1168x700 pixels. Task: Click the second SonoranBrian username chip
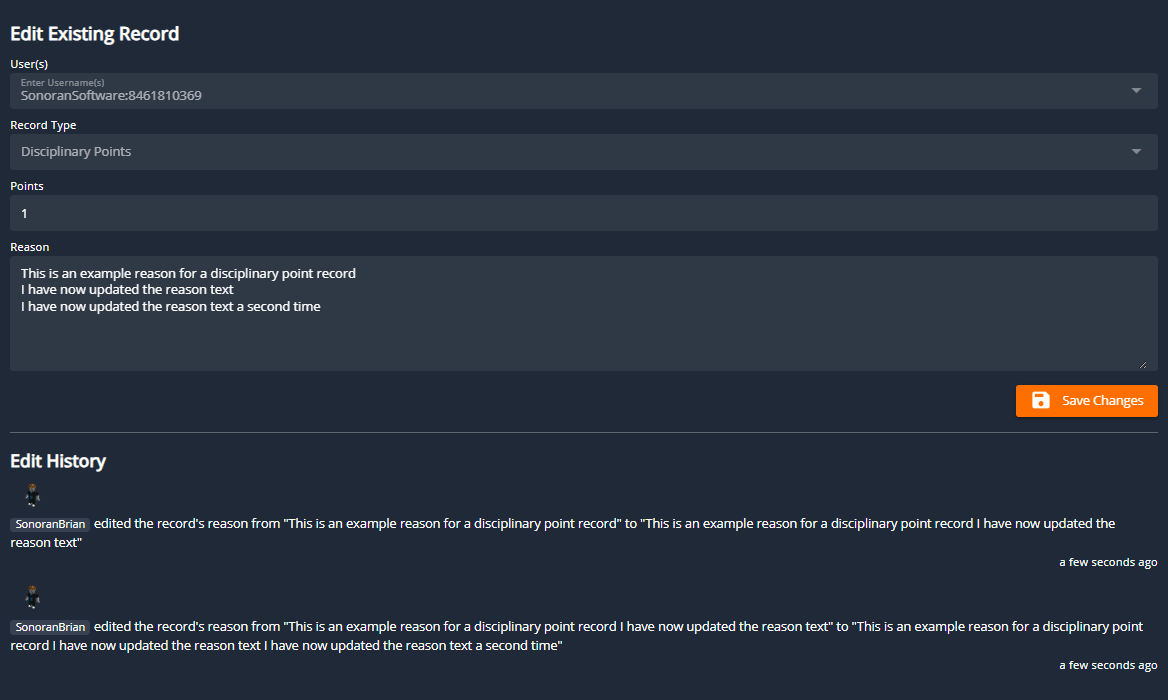(50, 627)
